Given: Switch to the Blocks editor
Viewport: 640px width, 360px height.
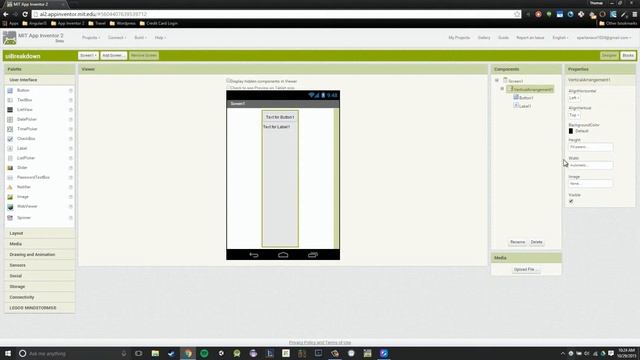Looking at the screenshot, I should 628,56.
